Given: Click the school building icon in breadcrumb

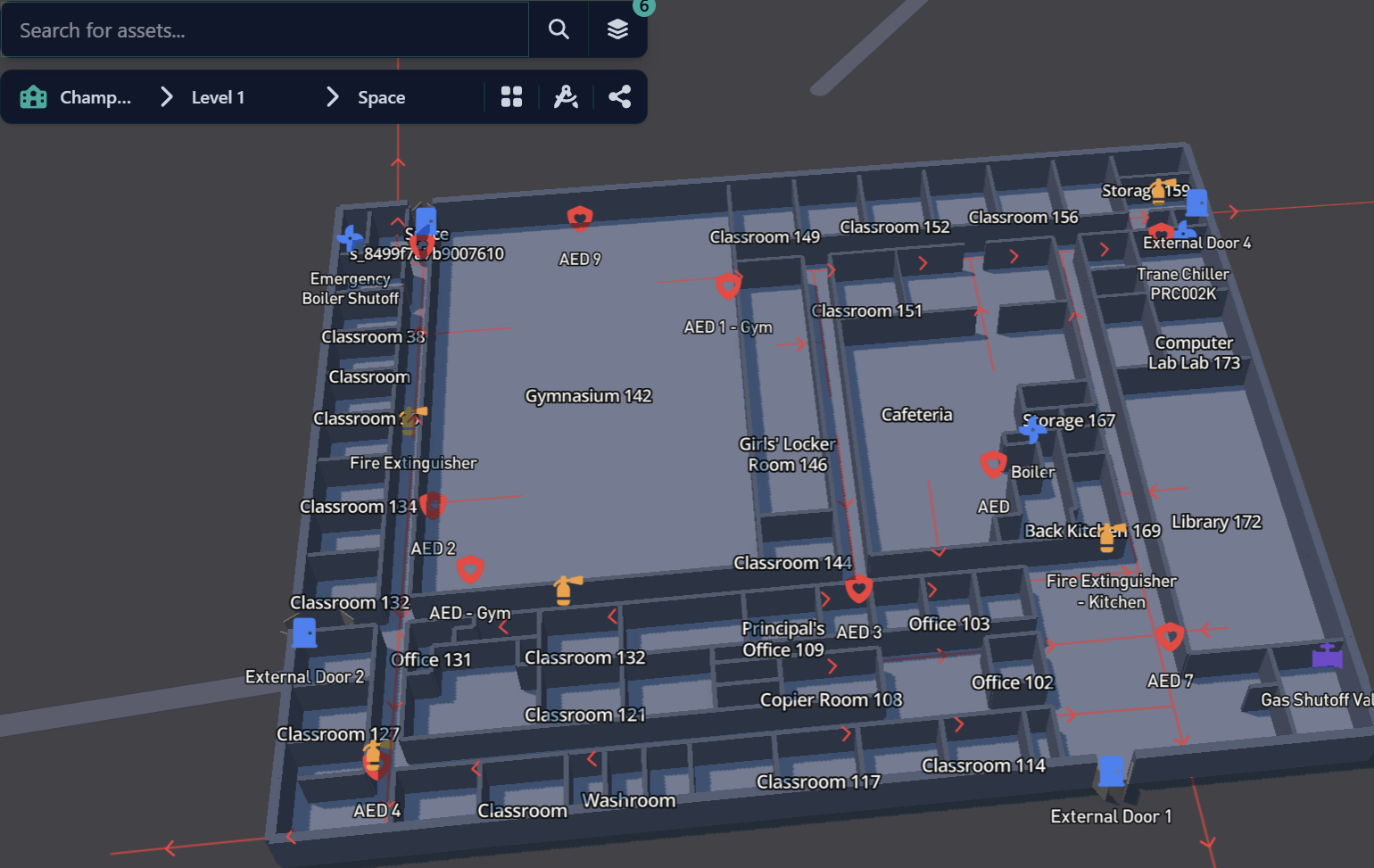Looking at the screenshot, I should (34, 97).
